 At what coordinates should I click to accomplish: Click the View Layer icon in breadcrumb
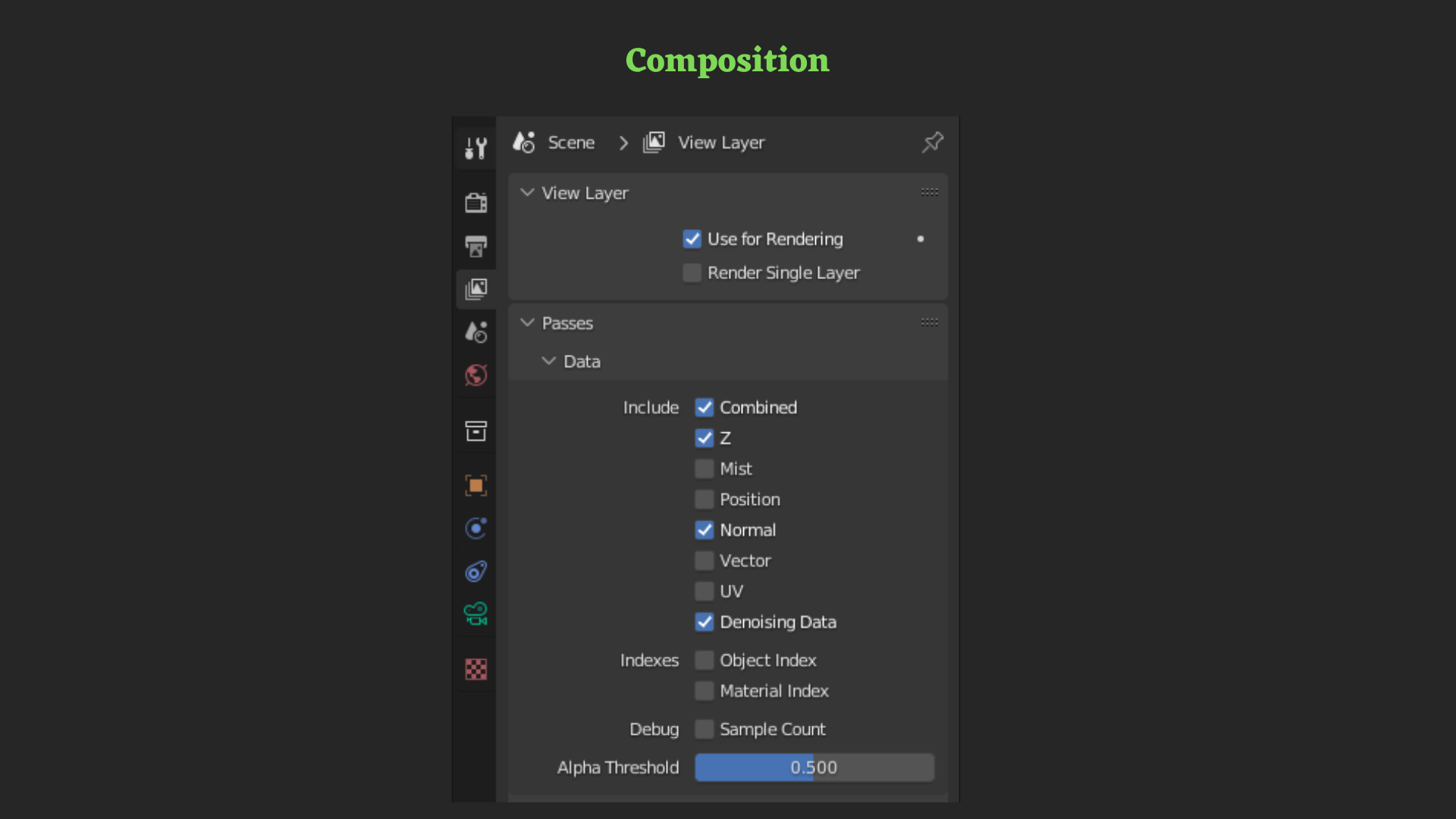click(x=654, y=143)
